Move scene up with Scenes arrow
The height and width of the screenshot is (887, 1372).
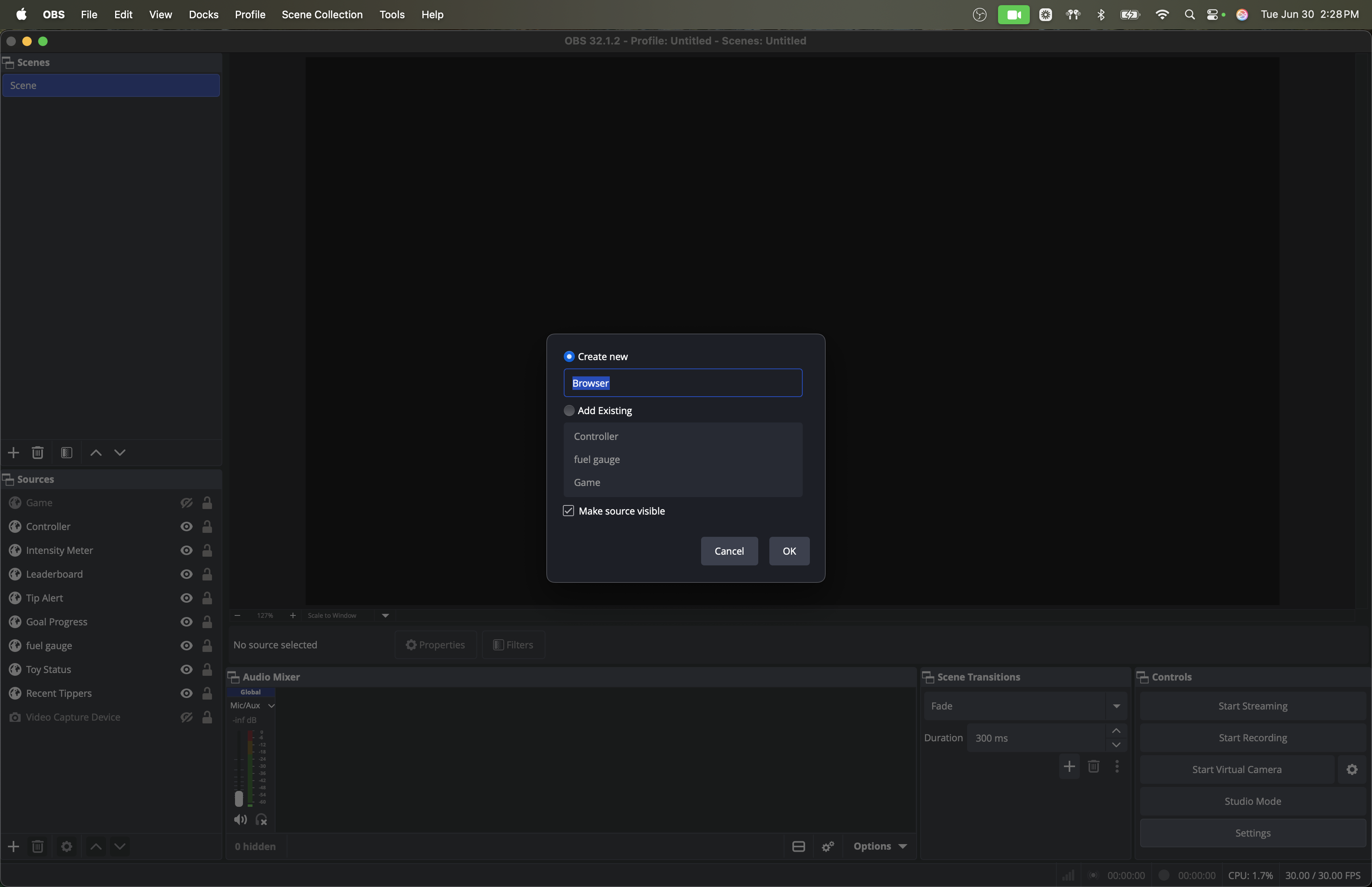96,453
